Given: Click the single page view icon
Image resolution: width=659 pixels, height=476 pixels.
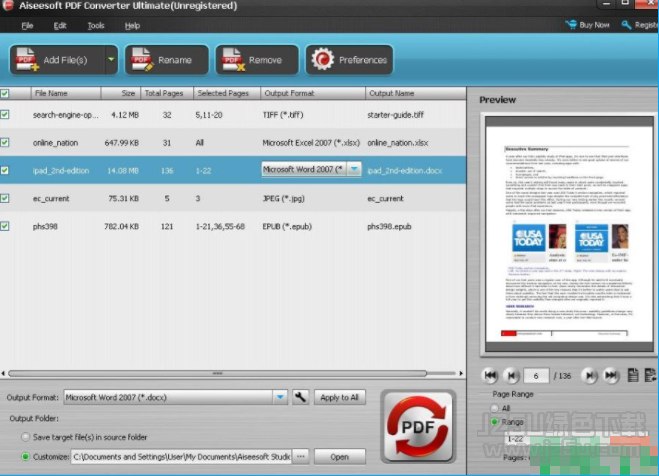Looking at the screenshot, I should click(x=633, y=375).
